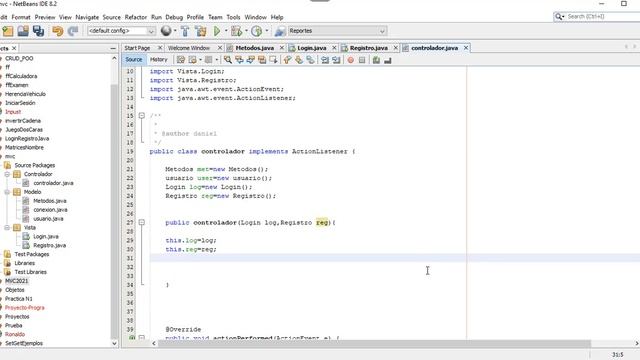Click the first editor toolbar icon after History
Image resolution: width=640 pixels, height=360 pixels.
click(x=180, y=60)
